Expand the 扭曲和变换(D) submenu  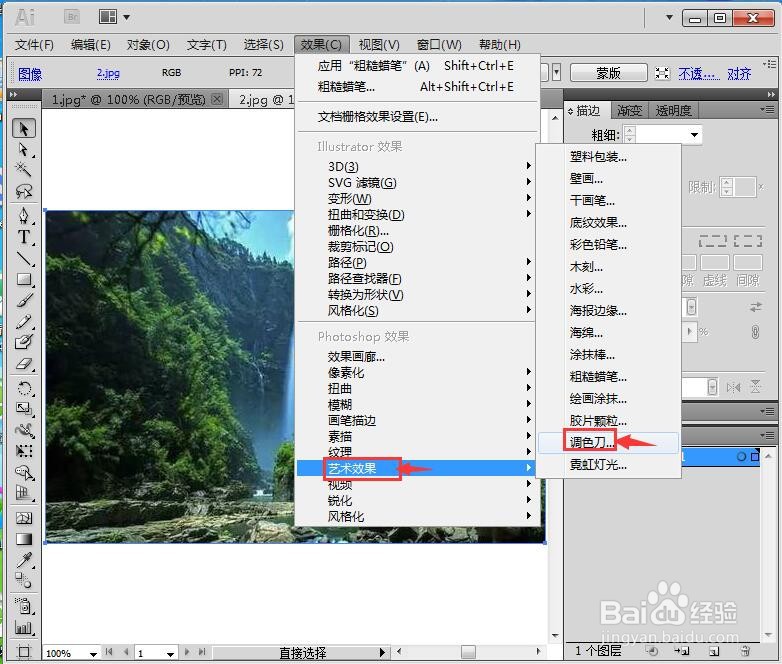(x=418, y=215)
